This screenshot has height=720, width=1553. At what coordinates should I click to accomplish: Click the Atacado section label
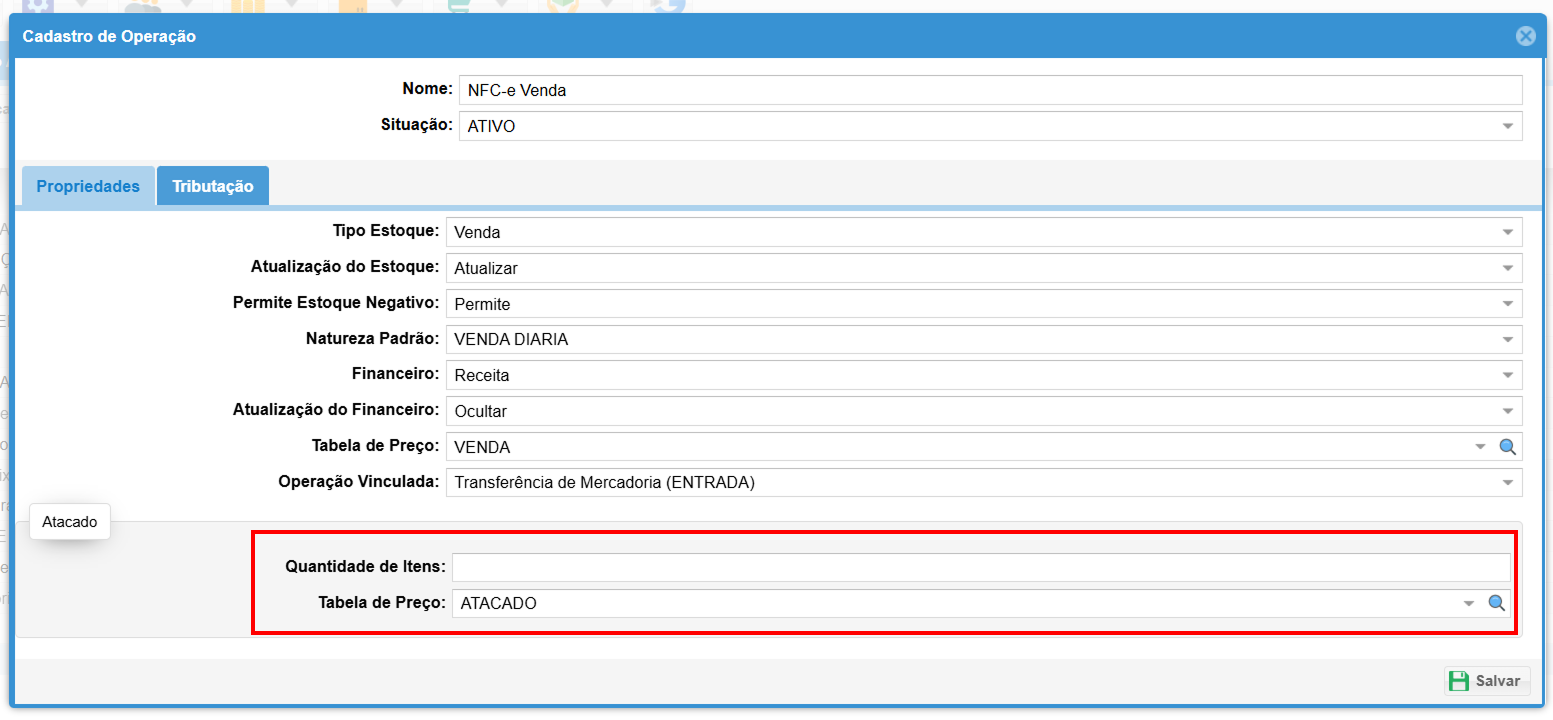70,522
